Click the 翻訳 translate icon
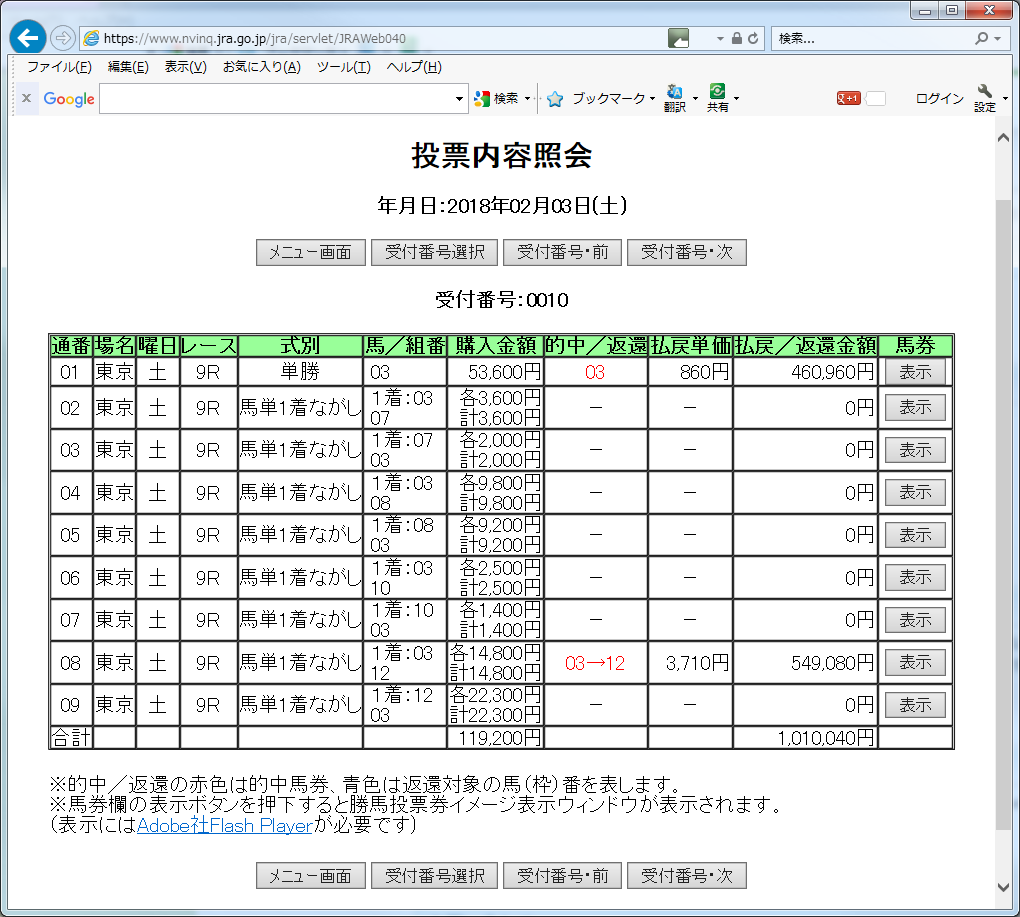The image size is (1020, 917). coord(675,98)
